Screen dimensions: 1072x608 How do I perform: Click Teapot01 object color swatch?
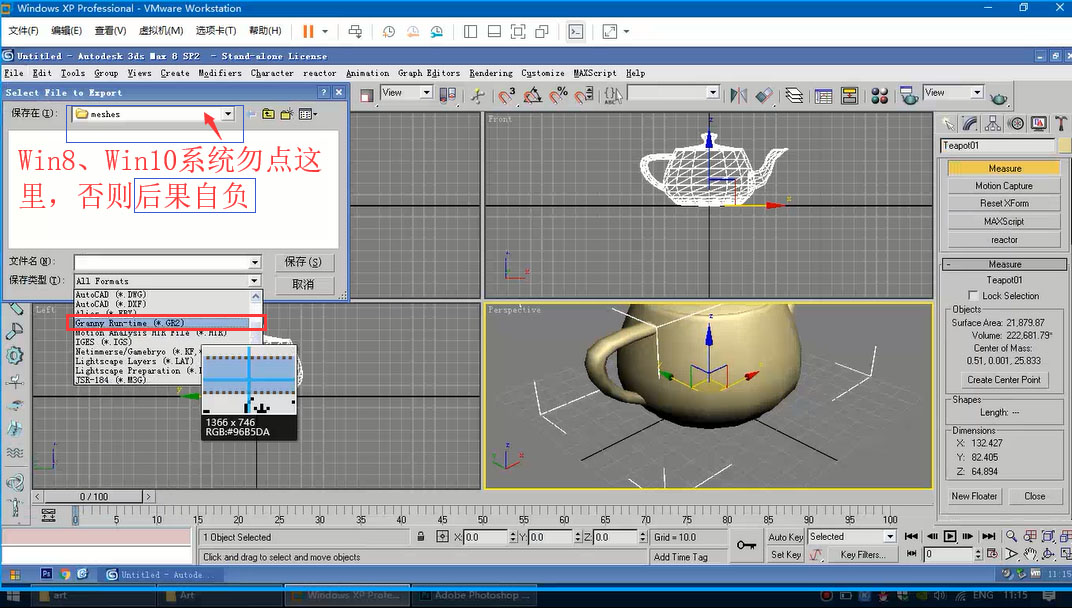(1064, 146)
